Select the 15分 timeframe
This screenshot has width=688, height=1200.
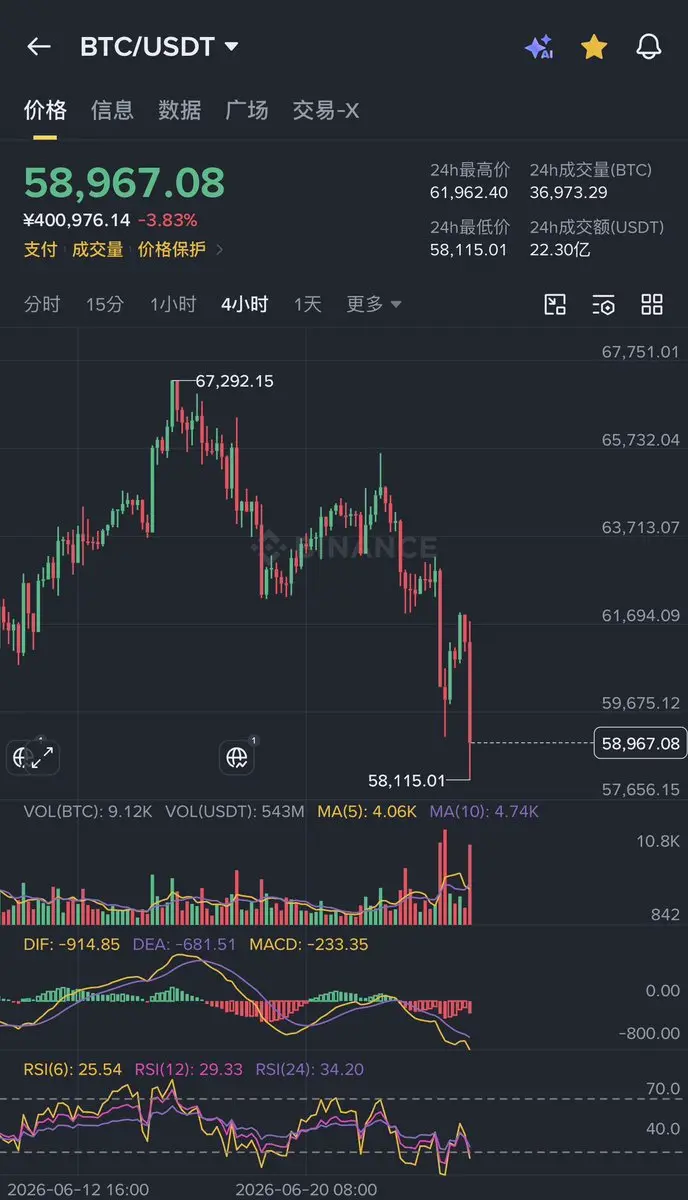105,304
